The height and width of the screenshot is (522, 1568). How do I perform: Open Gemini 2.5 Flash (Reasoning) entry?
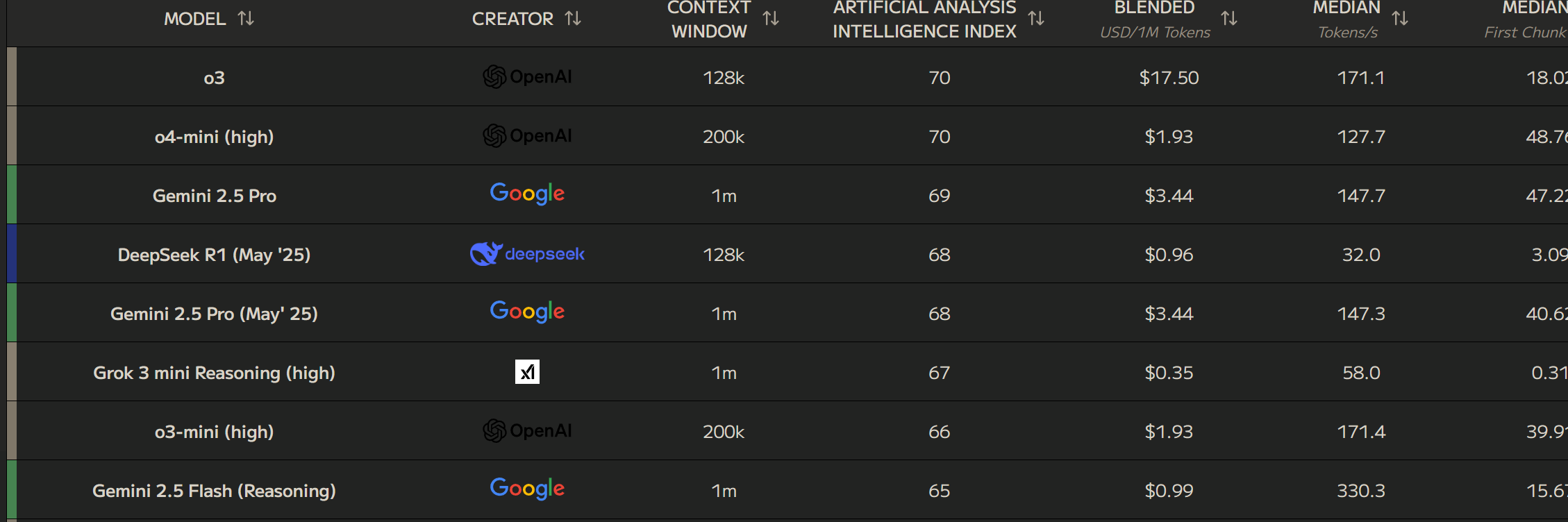(x=214, y=491)
